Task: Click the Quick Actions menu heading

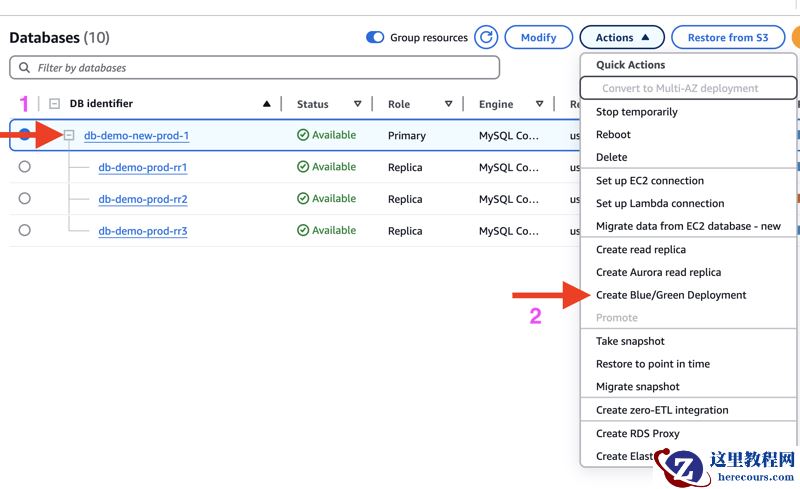Action: 630,65
